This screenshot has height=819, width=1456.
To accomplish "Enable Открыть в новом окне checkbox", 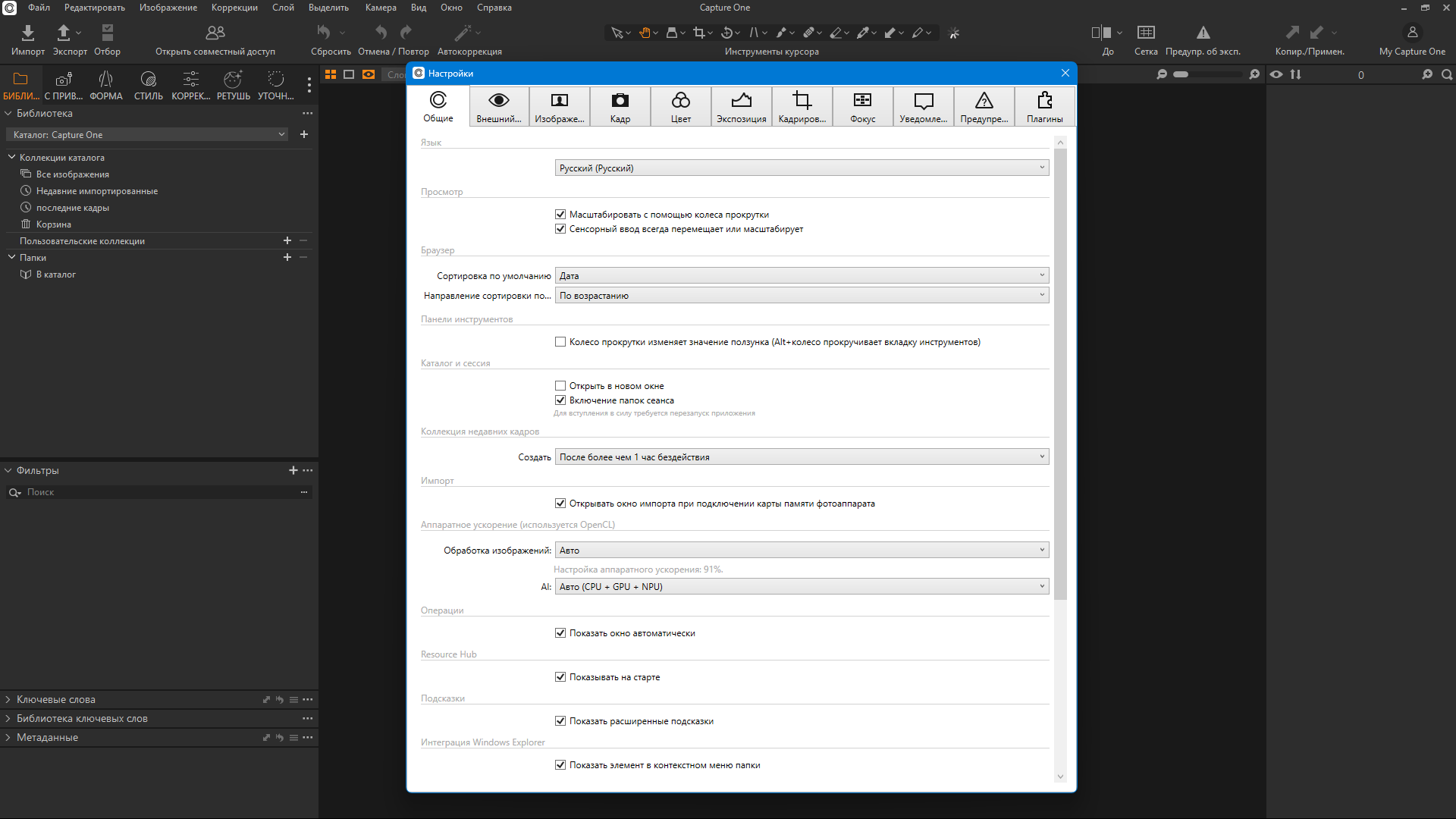I will pyautogui.click(x=560, y=386).
